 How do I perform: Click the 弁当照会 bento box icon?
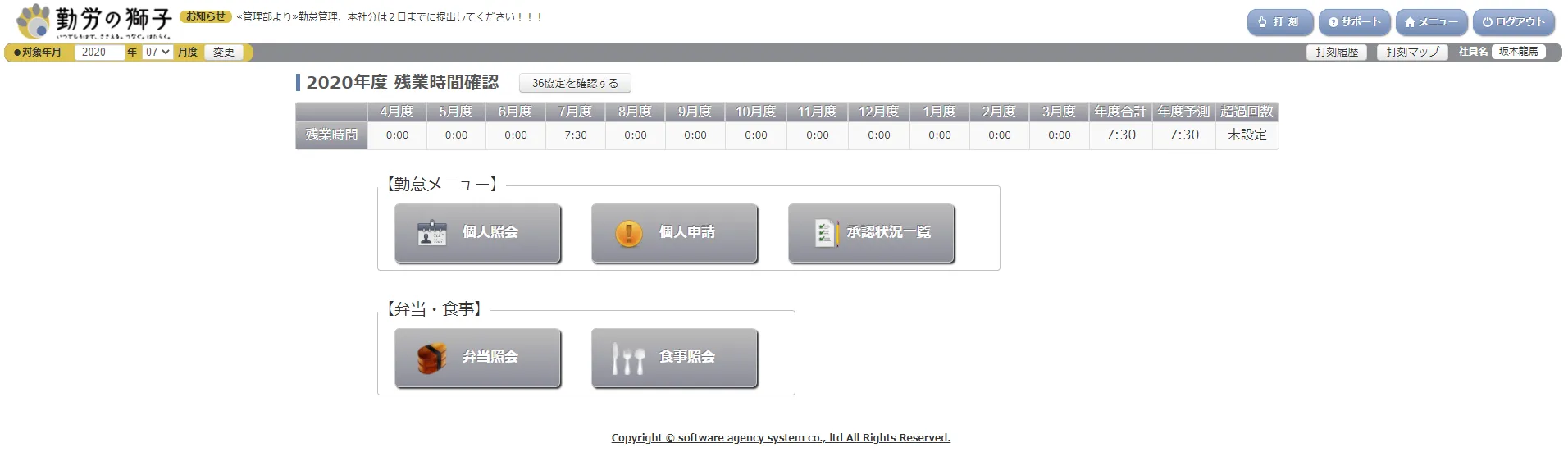(x=431, y=358)
